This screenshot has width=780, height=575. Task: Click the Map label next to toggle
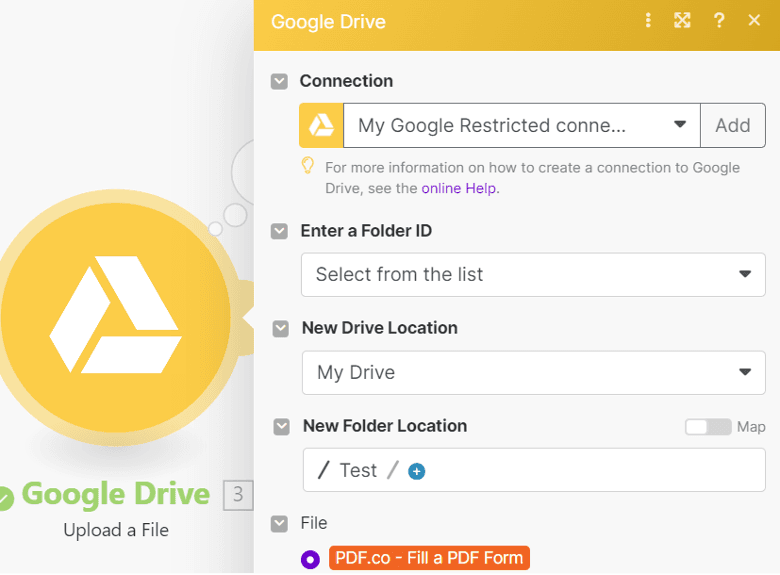751,427
